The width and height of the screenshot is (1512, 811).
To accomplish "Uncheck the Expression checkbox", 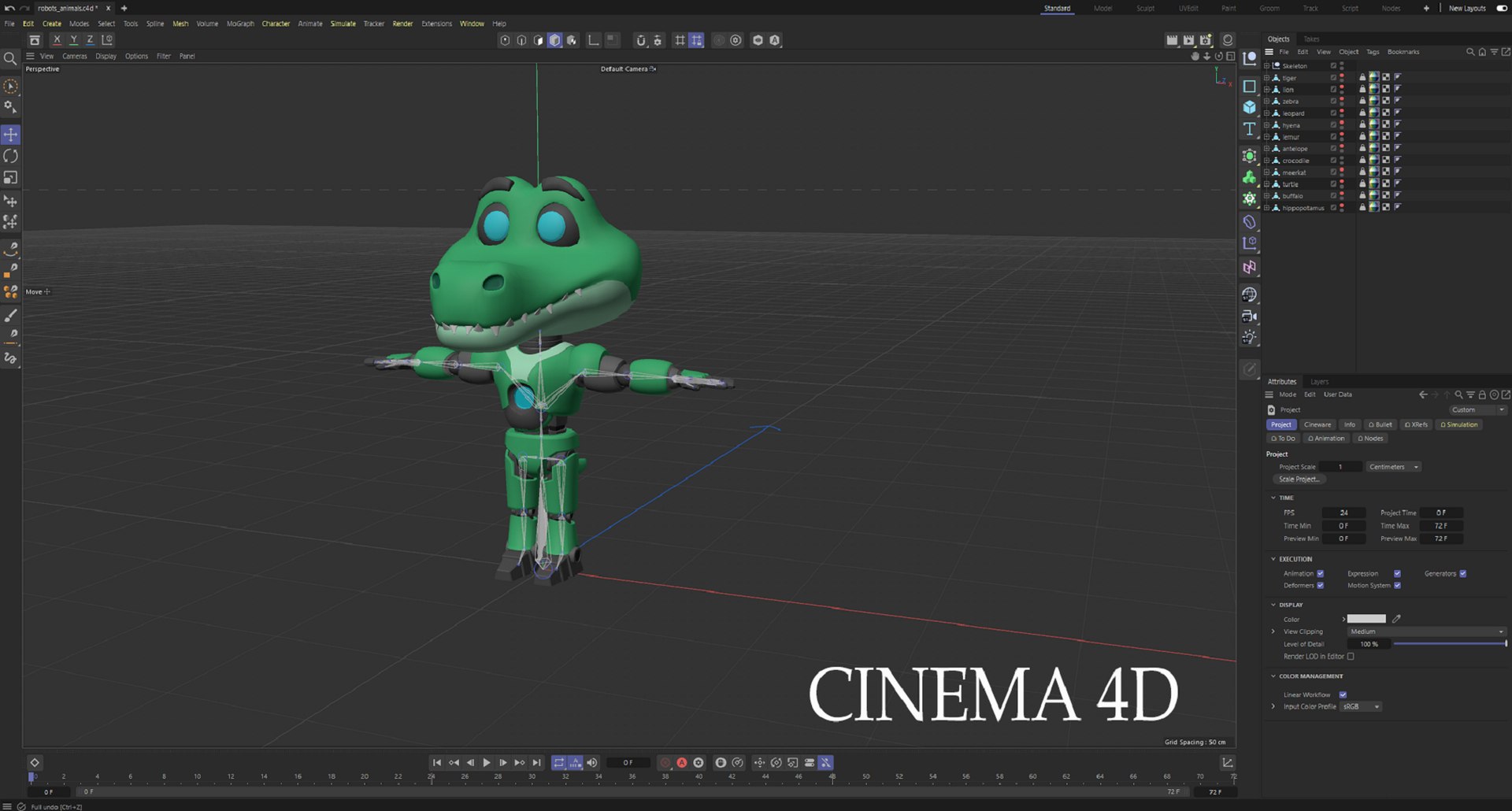I will (x=1397, y=573).
